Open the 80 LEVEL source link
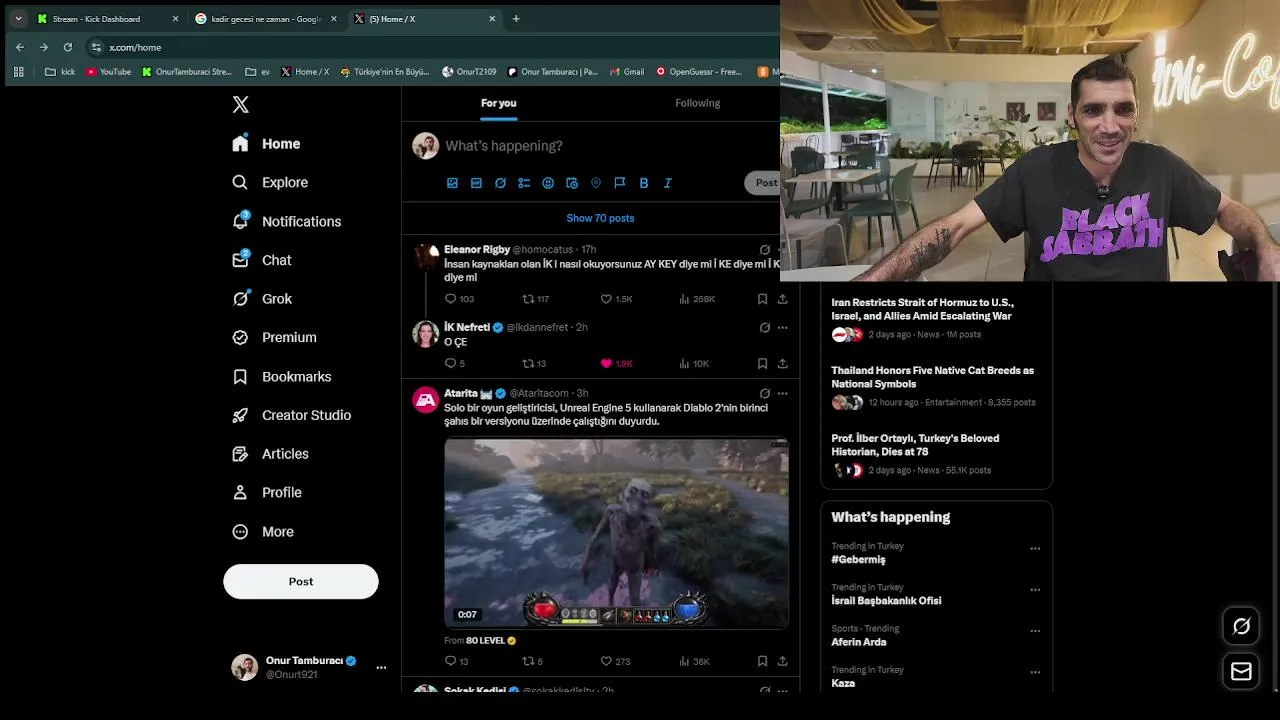 pos(491,641)
